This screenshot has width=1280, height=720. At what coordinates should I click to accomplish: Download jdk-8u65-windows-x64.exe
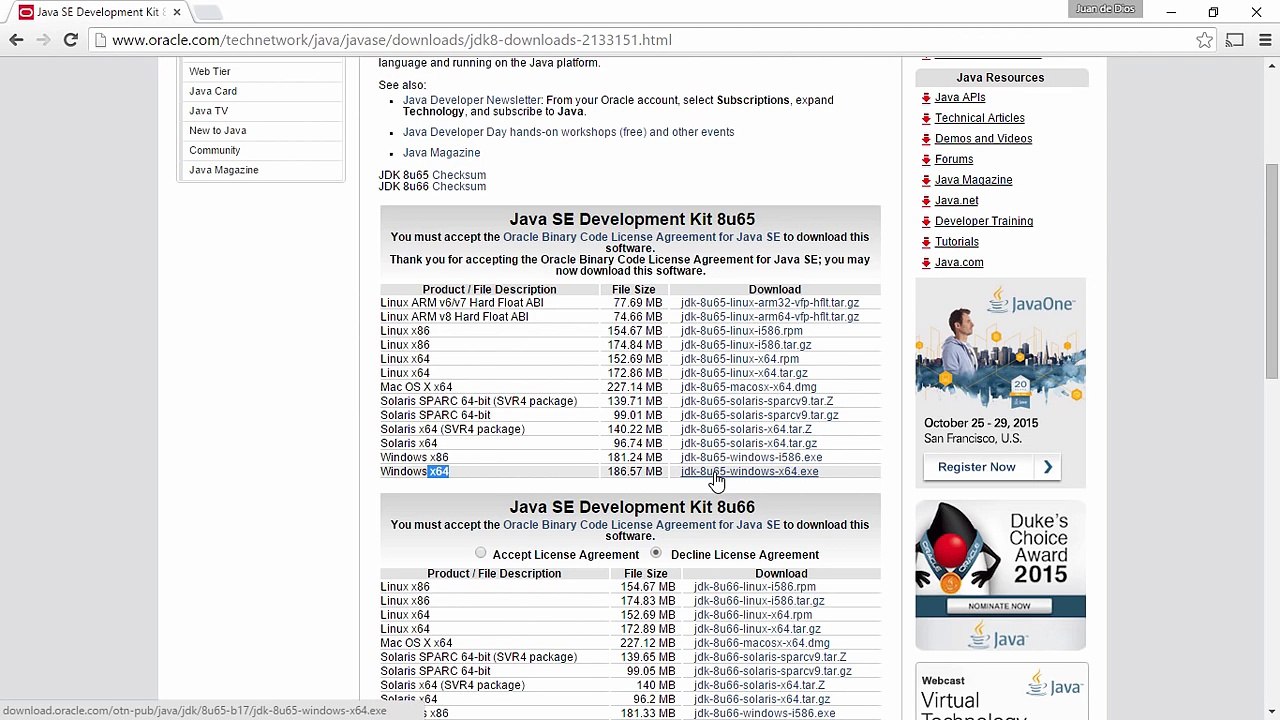750,471
